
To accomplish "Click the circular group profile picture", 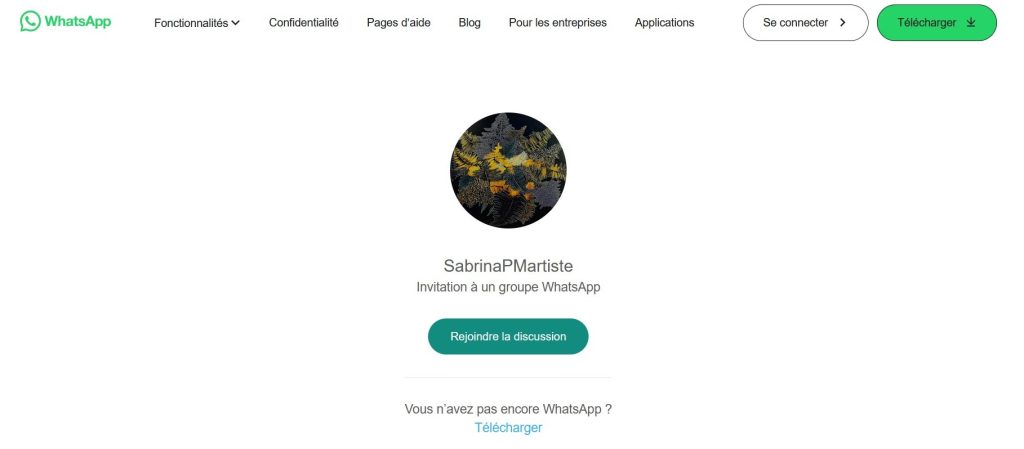I will point(508,170).
